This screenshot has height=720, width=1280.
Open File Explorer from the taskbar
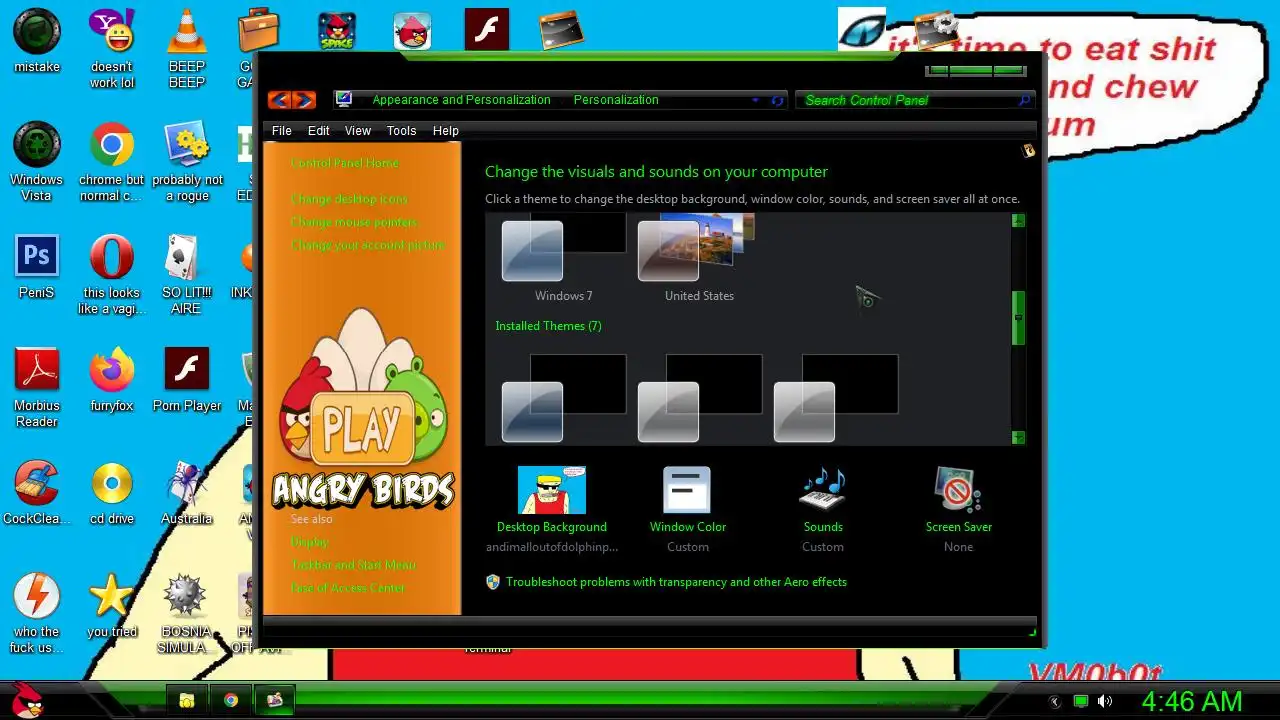pos(187,700)
